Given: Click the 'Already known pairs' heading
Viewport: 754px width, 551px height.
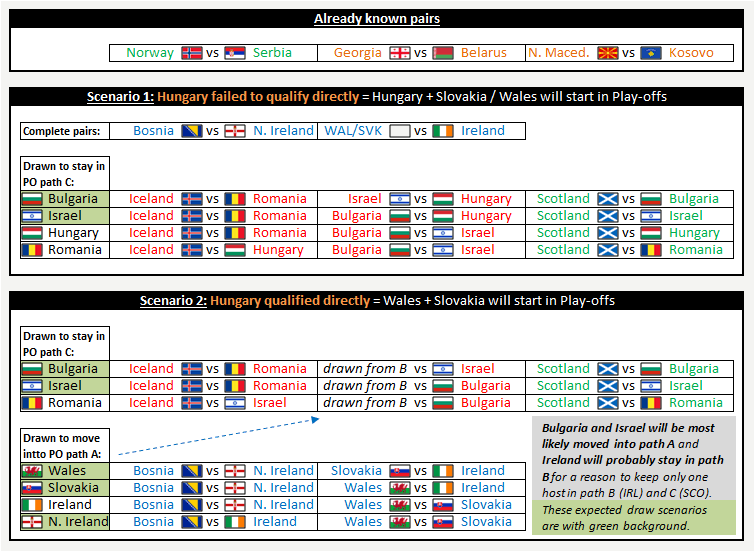Looking at the screenshot, I should 377,19.
